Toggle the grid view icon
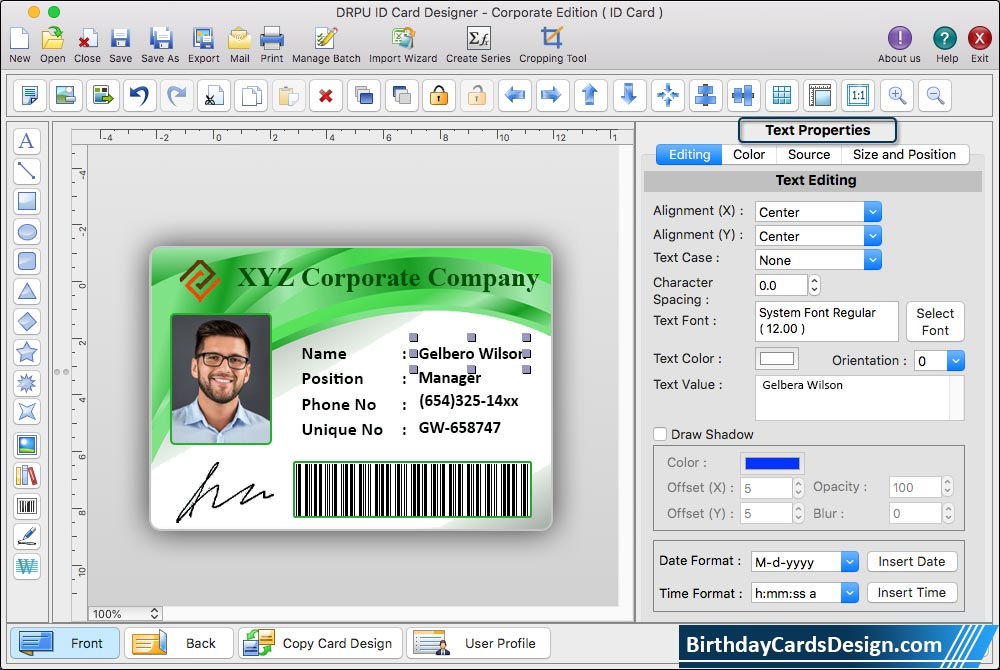This screenshot has height=670, width=1000. (x=782, y=96)
